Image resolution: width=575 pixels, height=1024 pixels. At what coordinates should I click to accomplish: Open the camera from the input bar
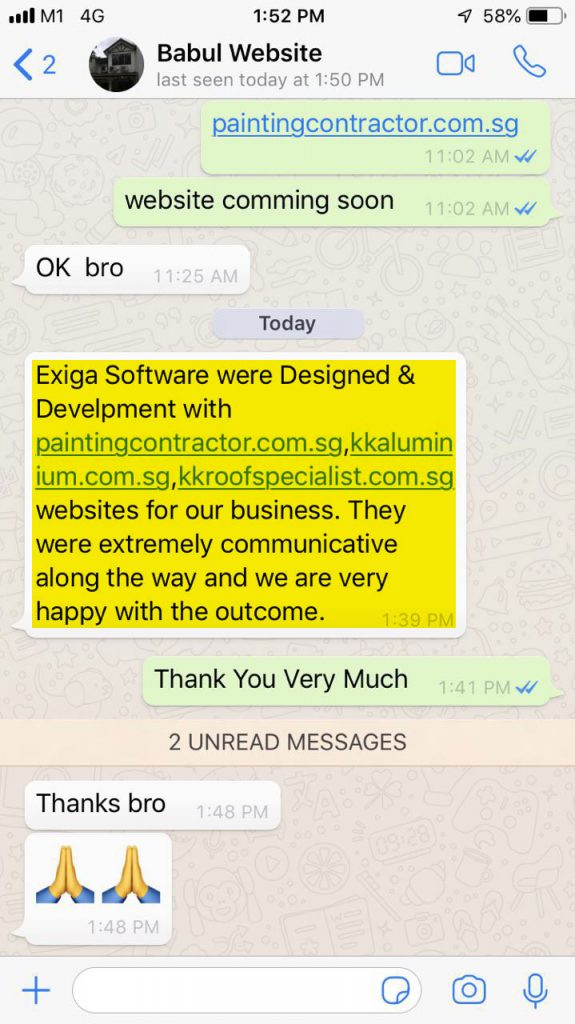pos(469,991)
